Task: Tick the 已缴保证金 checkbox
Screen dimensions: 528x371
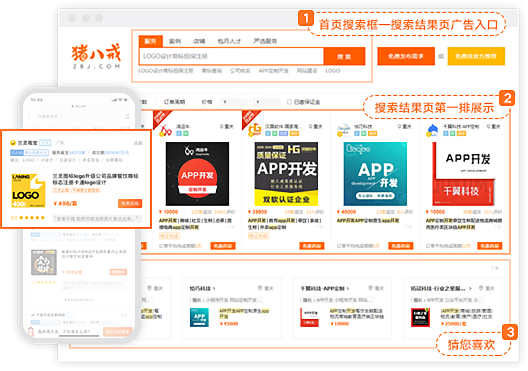Action: coord(289,102)
